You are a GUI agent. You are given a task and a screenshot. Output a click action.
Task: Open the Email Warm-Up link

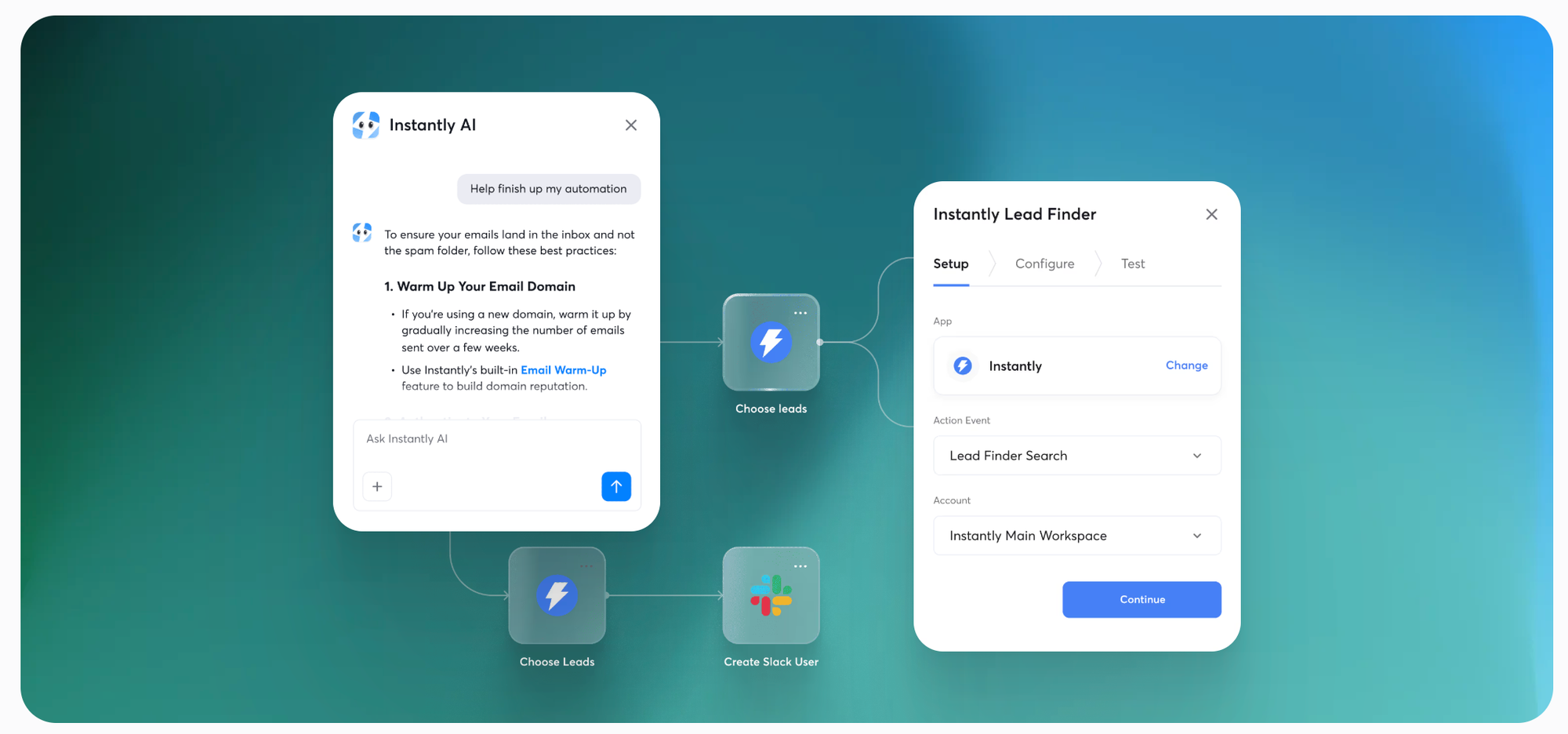coord(564,370)
